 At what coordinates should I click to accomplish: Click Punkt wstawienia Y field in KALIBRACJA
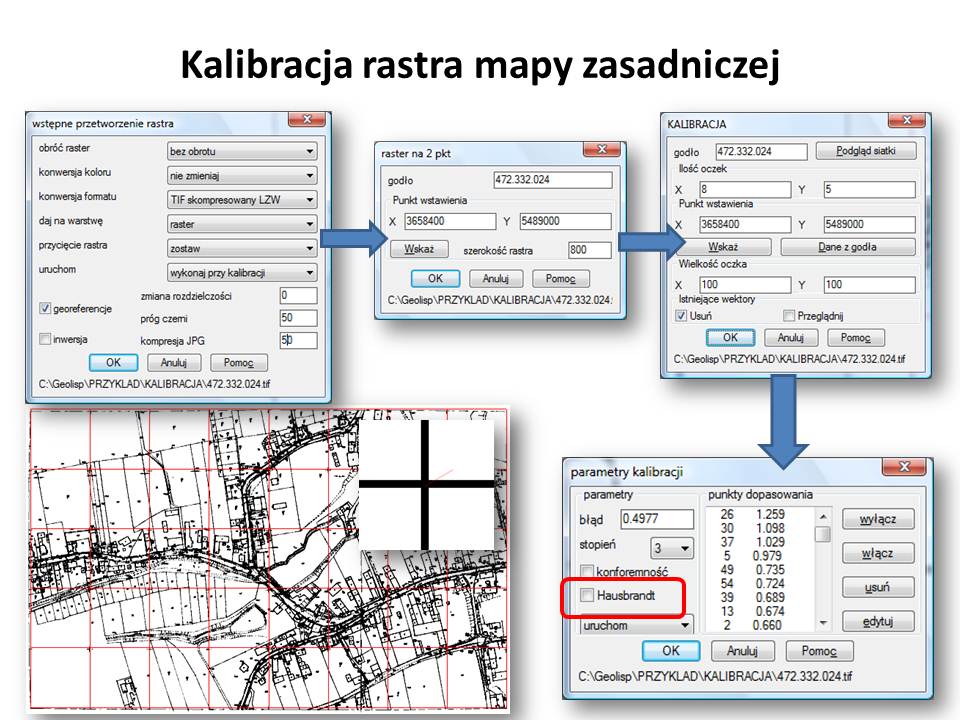(869, 225)
